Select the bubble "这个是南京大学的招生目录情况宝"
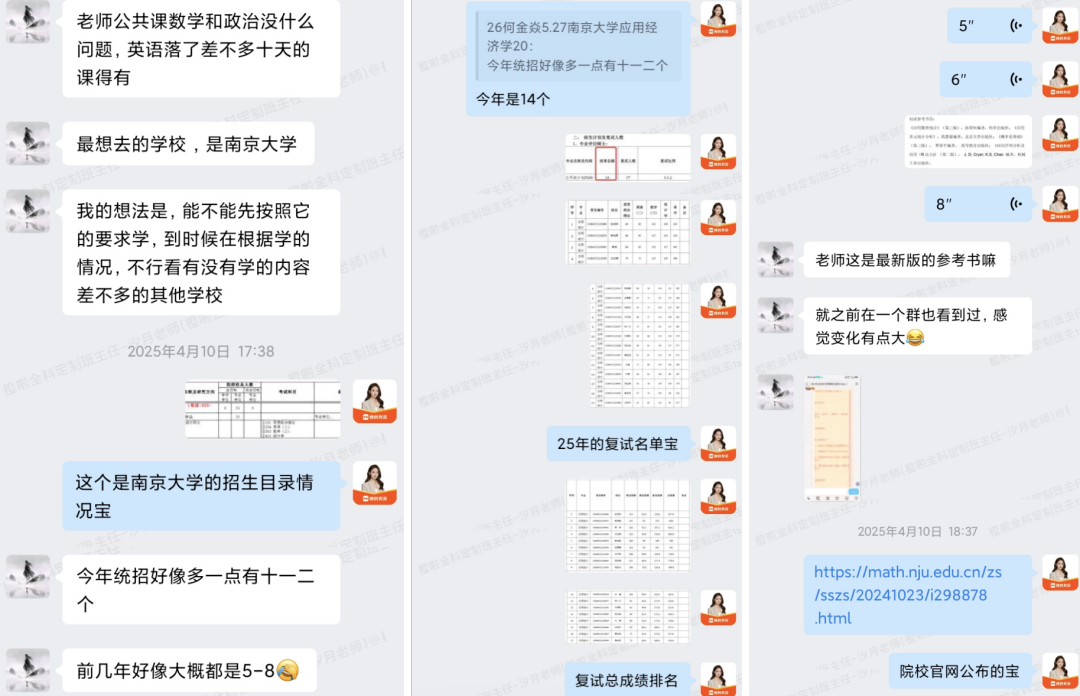 pyautogui.click(x=200, y=495)
